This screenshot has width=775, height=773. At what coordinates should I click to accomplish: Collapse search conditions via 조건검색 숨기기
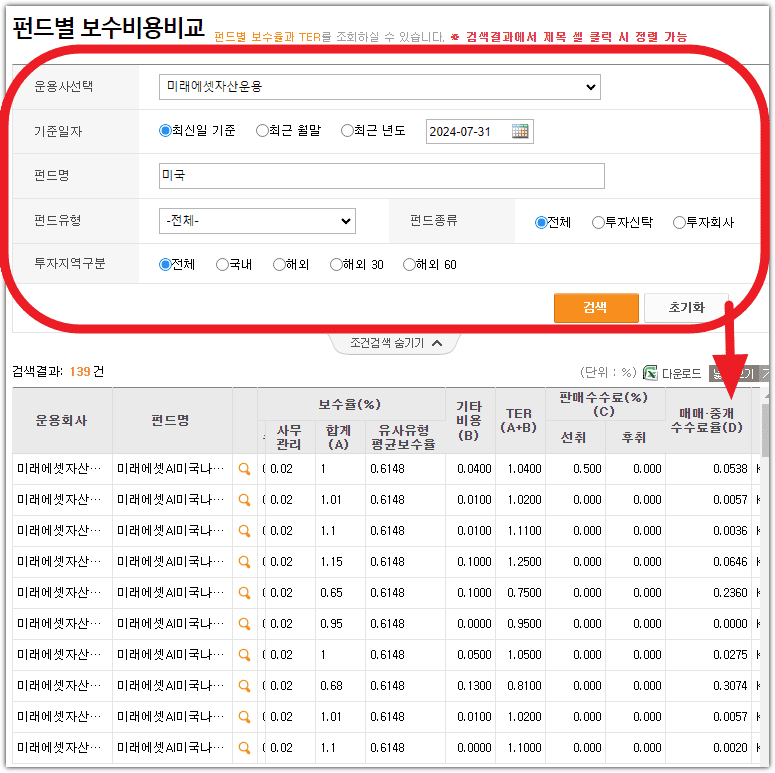pyautogui.click(x=395, y=343)
